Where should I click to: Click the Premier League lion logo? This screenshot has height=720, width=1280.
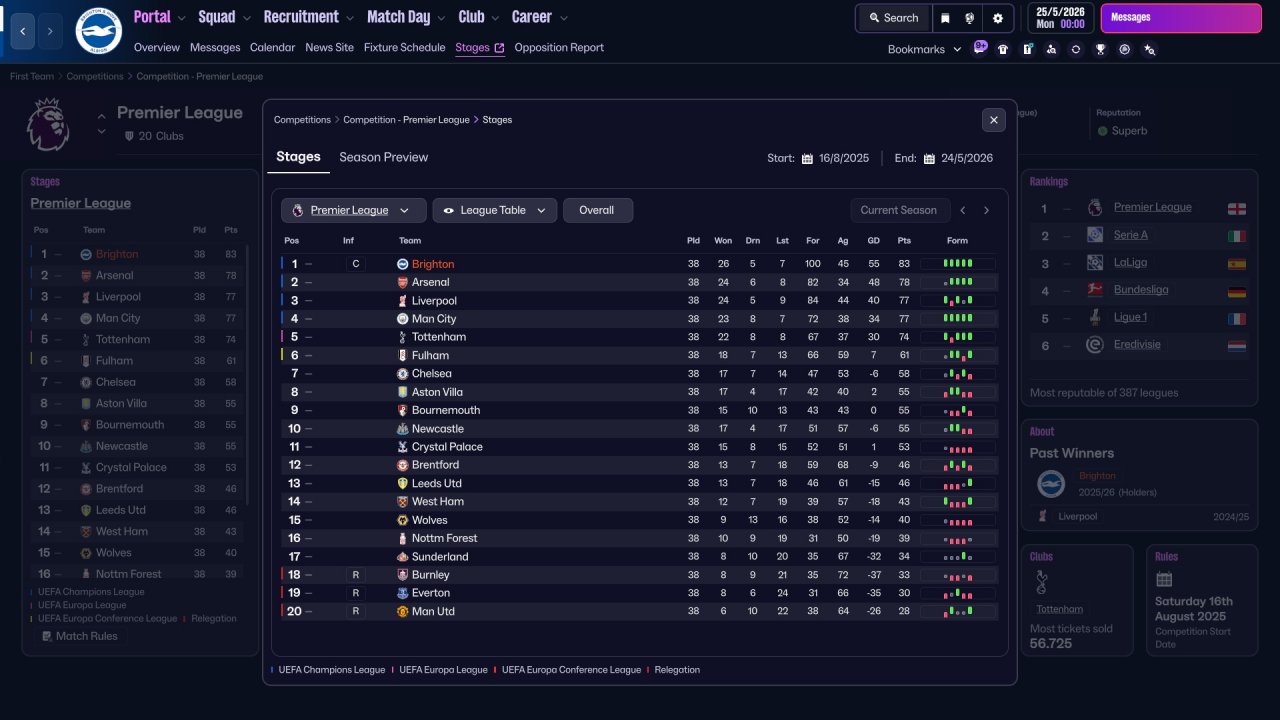tap(47, 124)
